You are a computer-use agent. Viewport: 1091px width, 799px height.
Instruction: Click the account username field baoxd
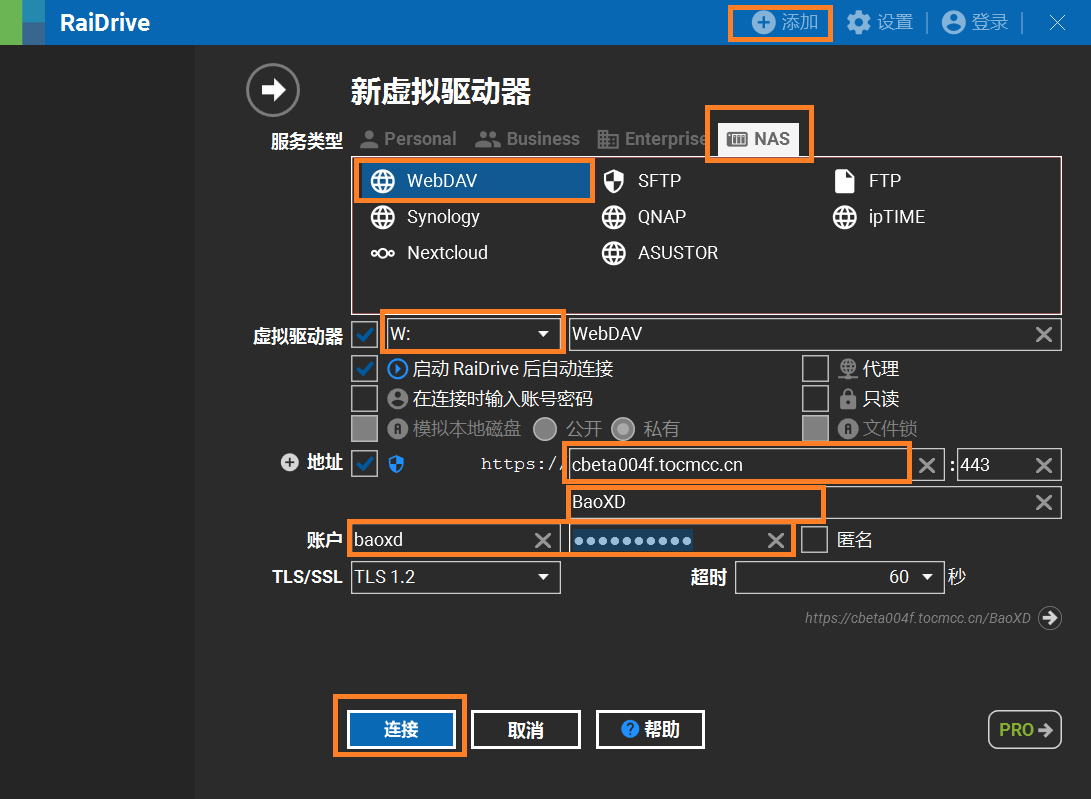(x=440, y=540)
